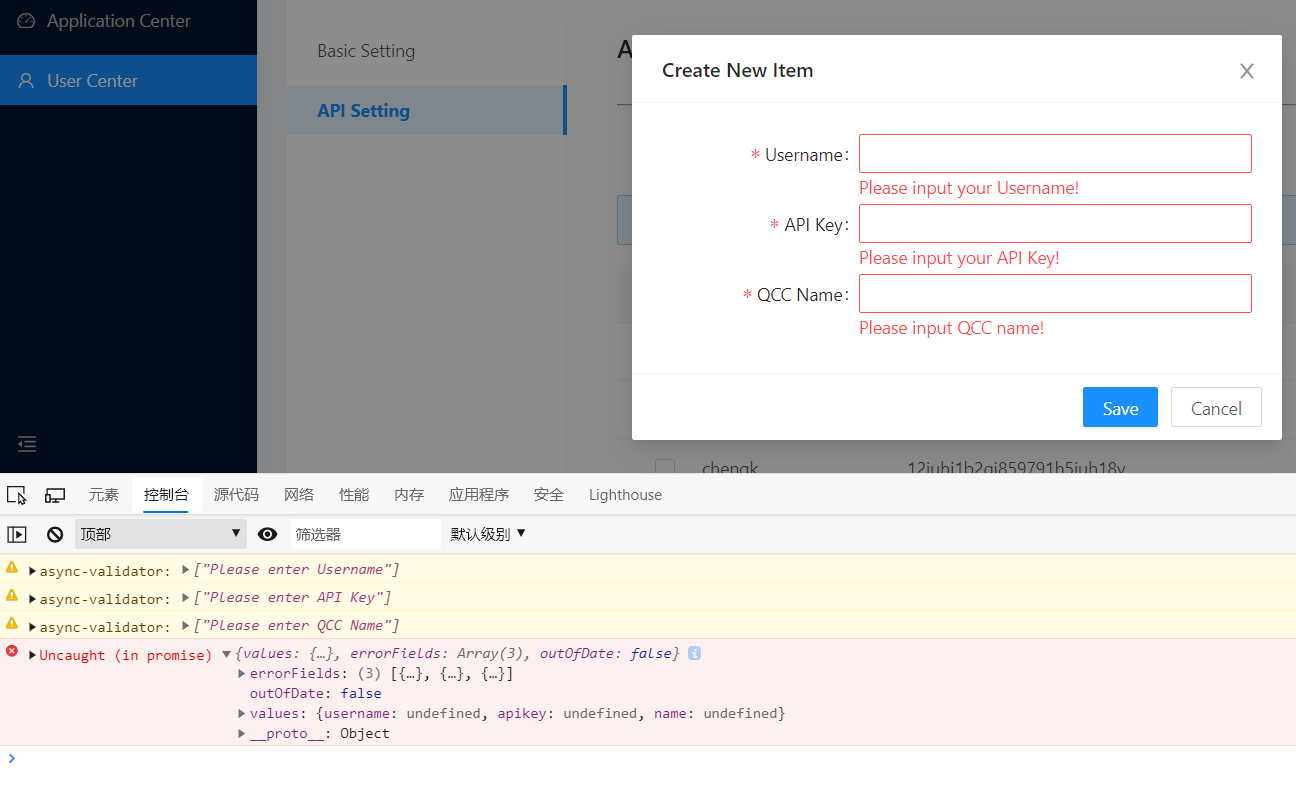Image resolution: width=1296 pixels, height=807 pixels.
Task: Open the 顶部 execution context dropdown
Action: click(x=160, y=533)
